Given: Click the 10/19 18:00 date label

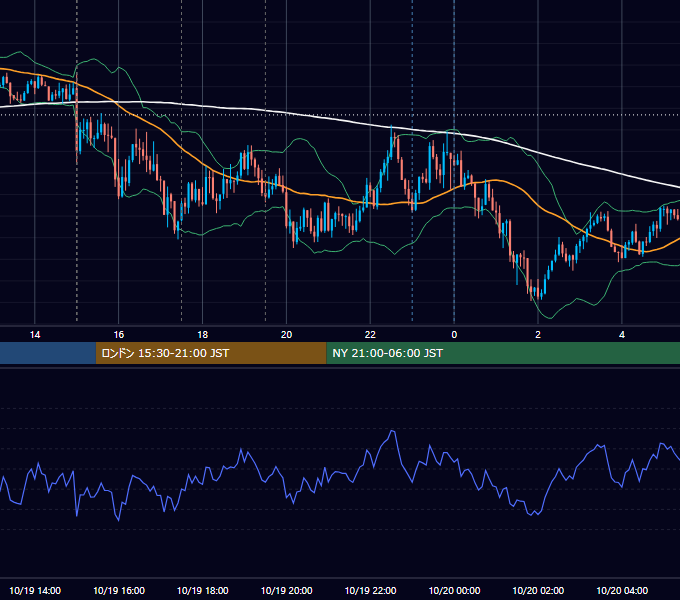Looking at the screenshot, I should coord(203,590).
